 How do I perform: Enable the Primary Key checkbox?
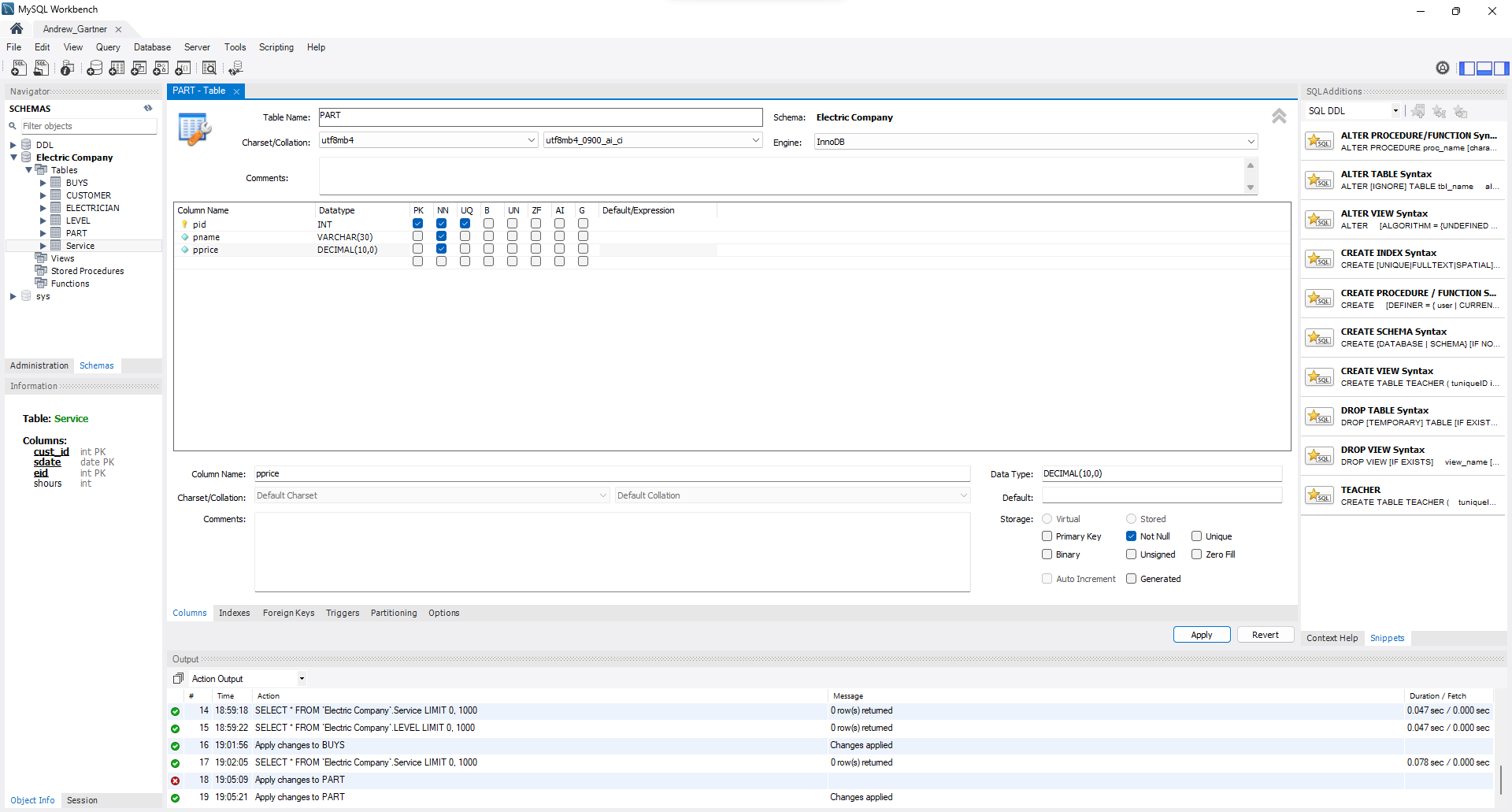coord(1047,536)
